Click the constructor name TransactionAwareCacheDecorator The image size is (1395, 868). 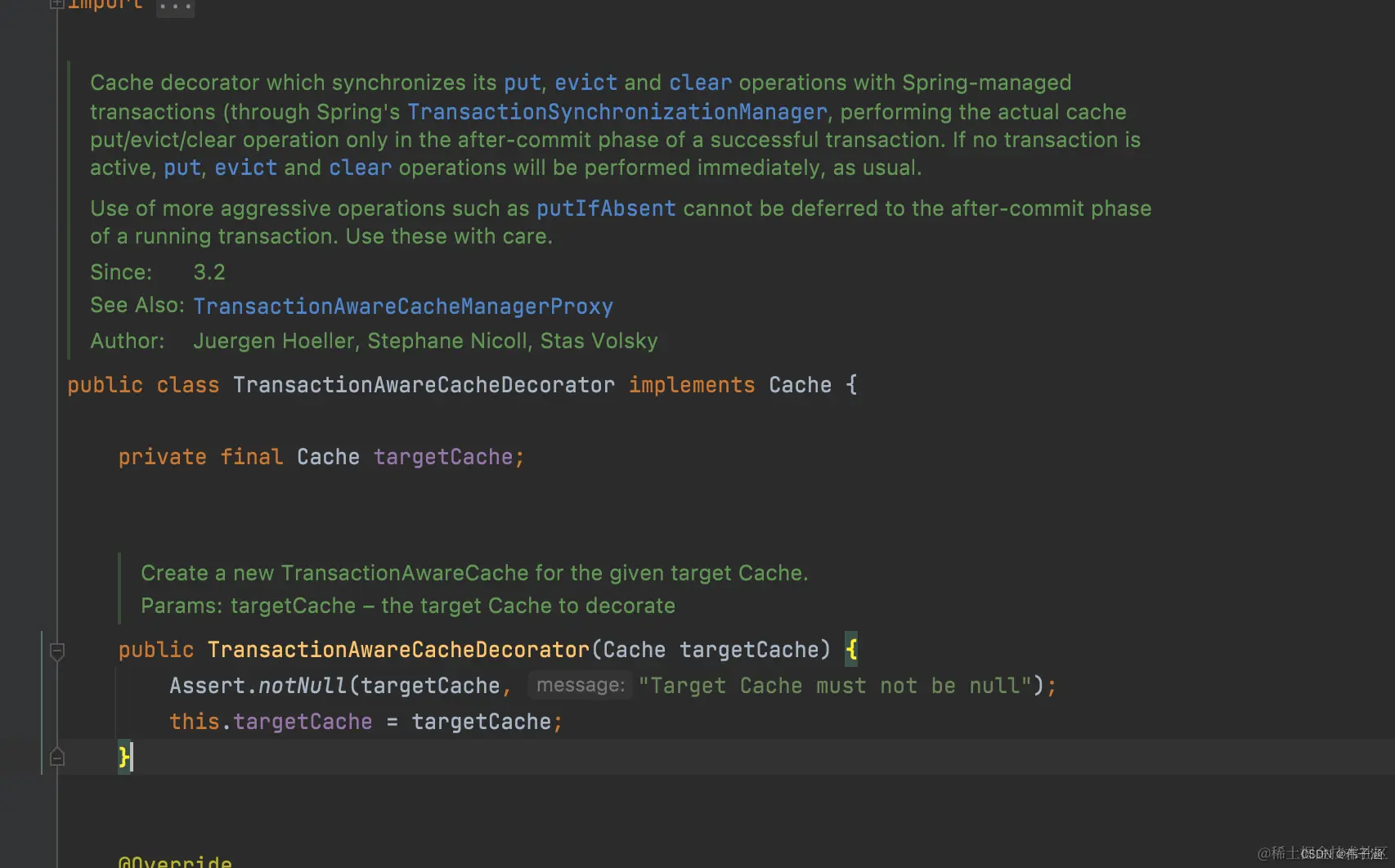coord(398,650)
